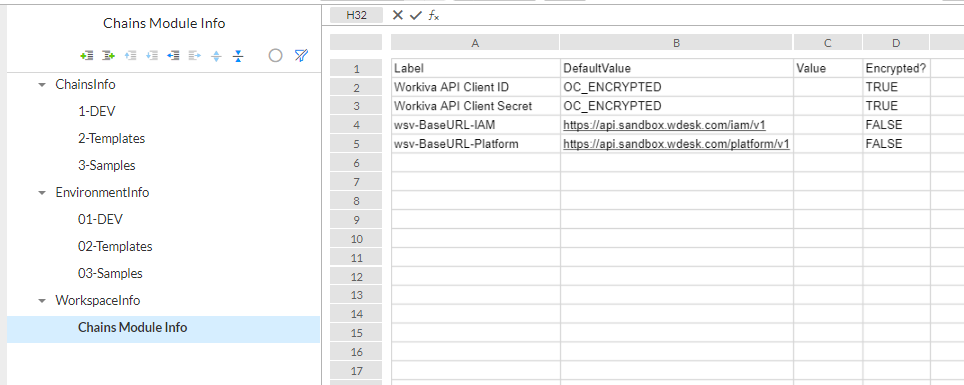Open the api.sandbox.wdesk.com/iam/v1 link
Screen dimensions: 964x385
665,125
